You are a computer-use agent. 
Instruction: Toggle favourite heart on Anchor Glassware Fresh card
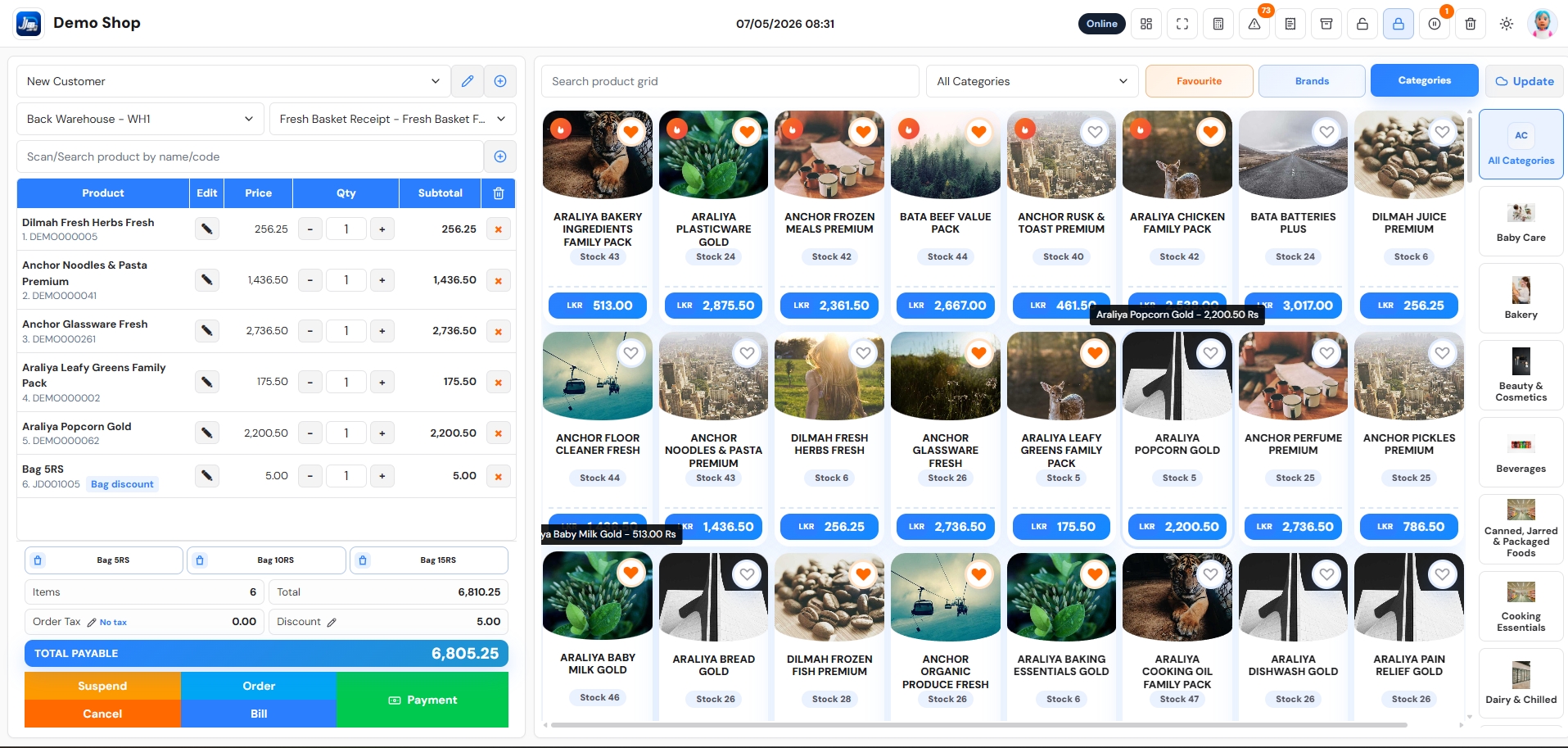978,353
